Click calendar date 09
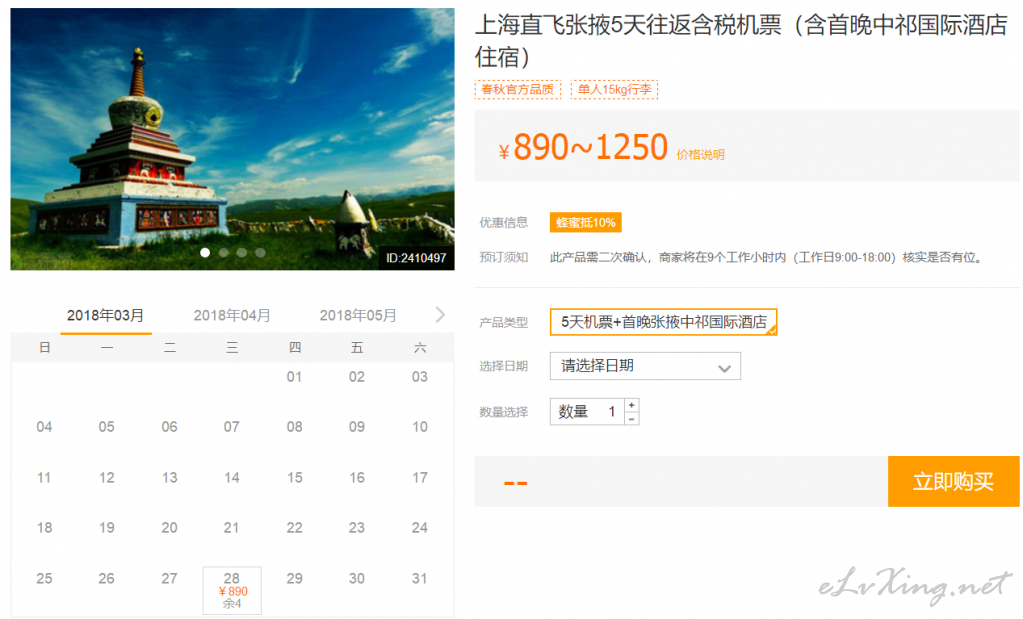The image size is (1023, 619). tap(357, 427)
